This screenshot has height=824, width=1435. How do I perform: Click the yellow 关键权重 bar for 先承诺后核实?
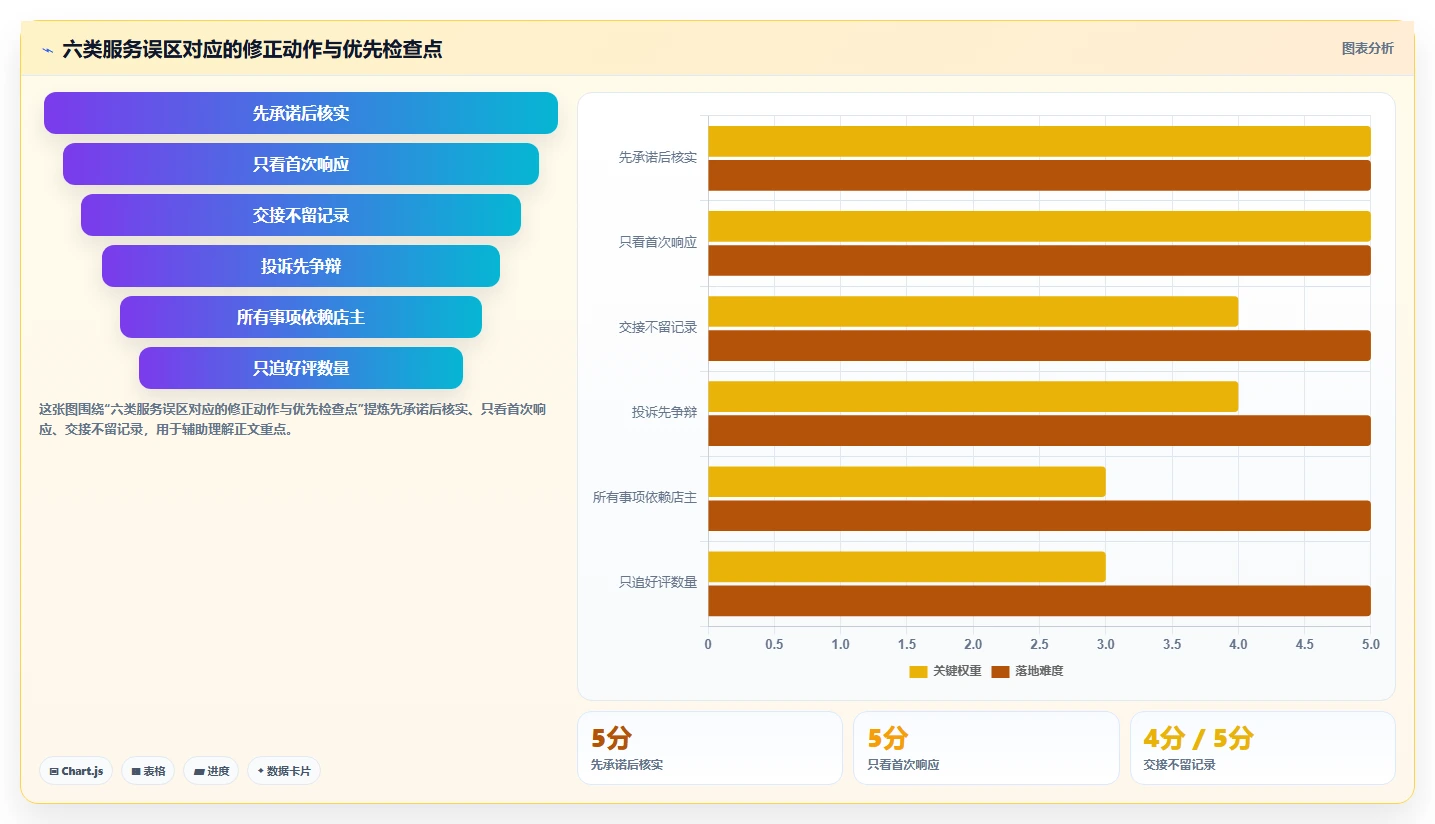(1039, 141)
